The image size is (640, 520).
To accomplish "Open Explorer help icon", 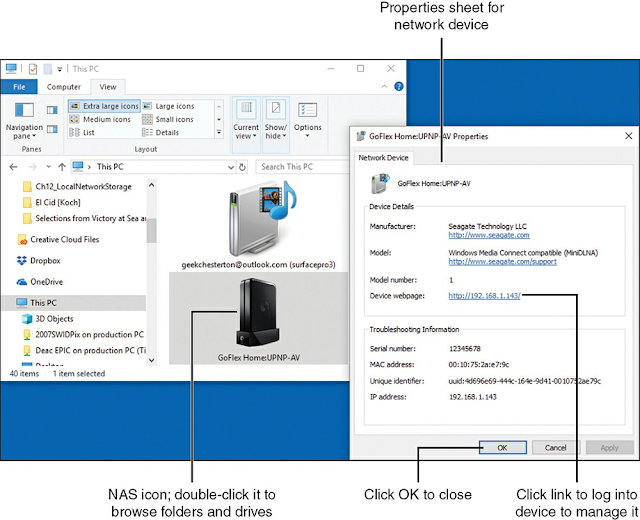I will [399, 87].
